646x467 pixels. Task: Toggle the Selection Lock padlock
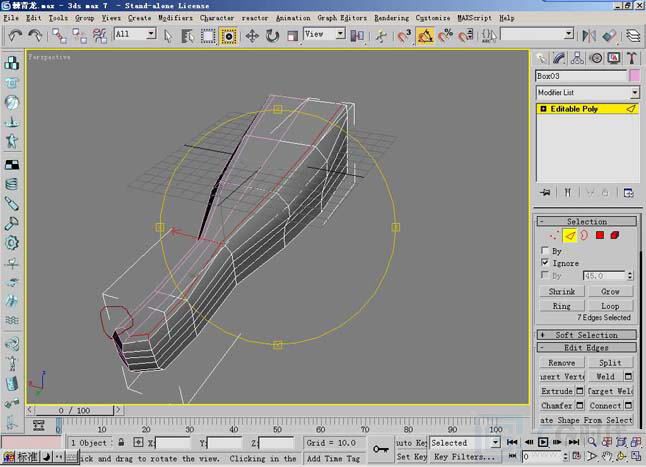[x=121, y=443]
